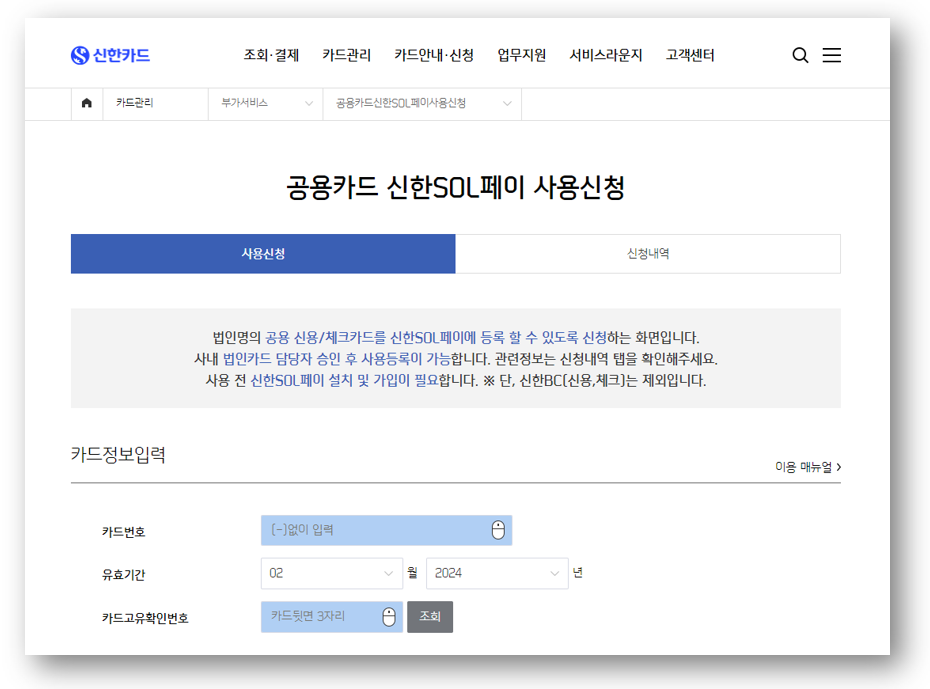Click the 카드정보입력 section heading
Viewport: 930px width, 689px height.
118,455
